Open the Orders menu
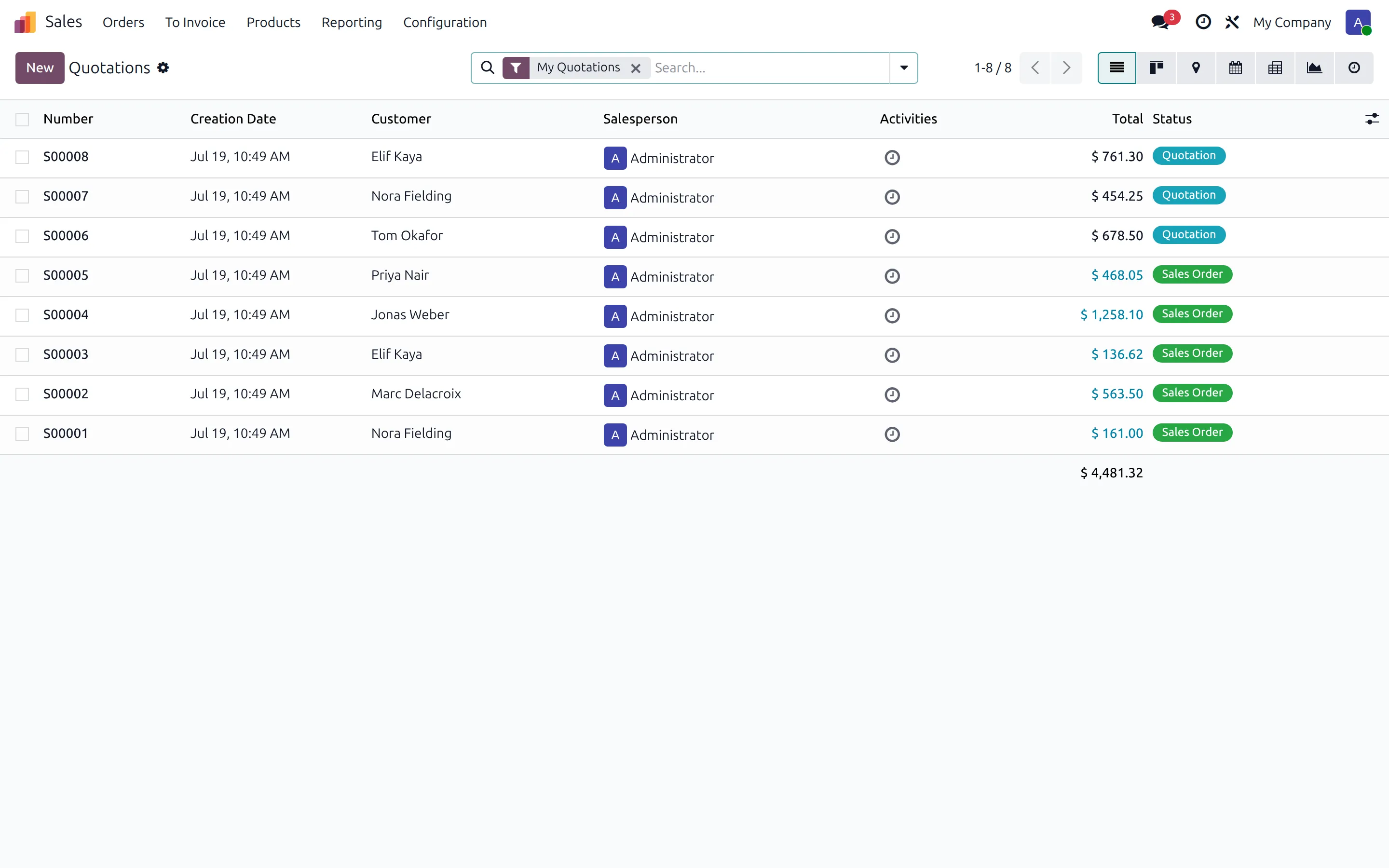 (x=123, y=22)
